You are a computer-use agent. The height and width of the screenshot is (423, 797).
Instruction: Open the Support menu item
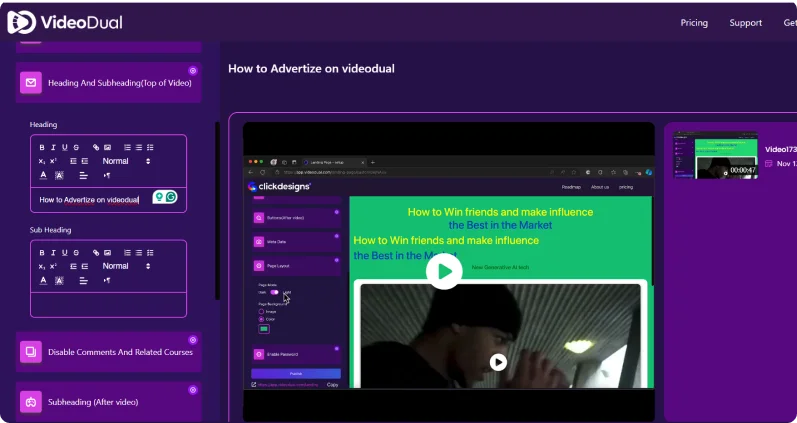pyautogui.click(x=745, y=22)
